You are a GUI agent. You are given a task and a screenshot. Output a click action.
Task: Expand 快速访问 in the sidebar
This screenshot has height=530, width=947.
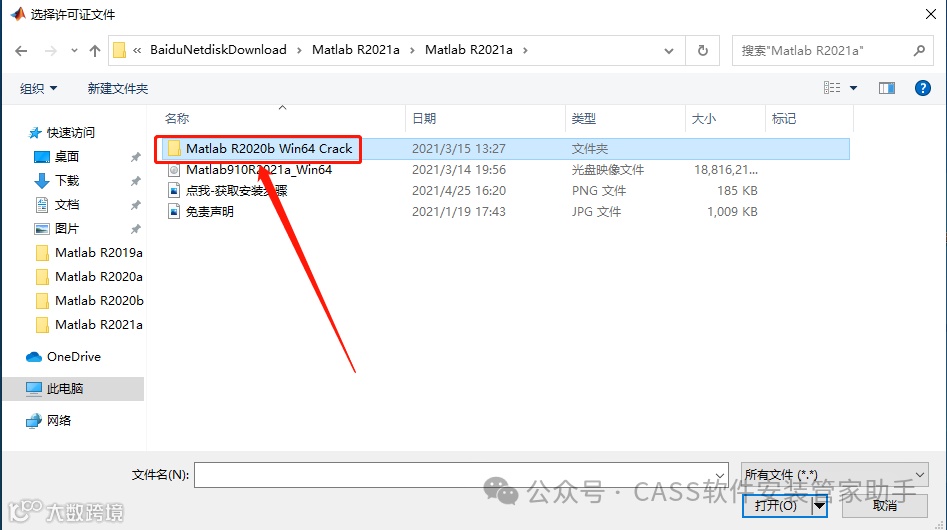pyautogui.click(x=71, y=133)
